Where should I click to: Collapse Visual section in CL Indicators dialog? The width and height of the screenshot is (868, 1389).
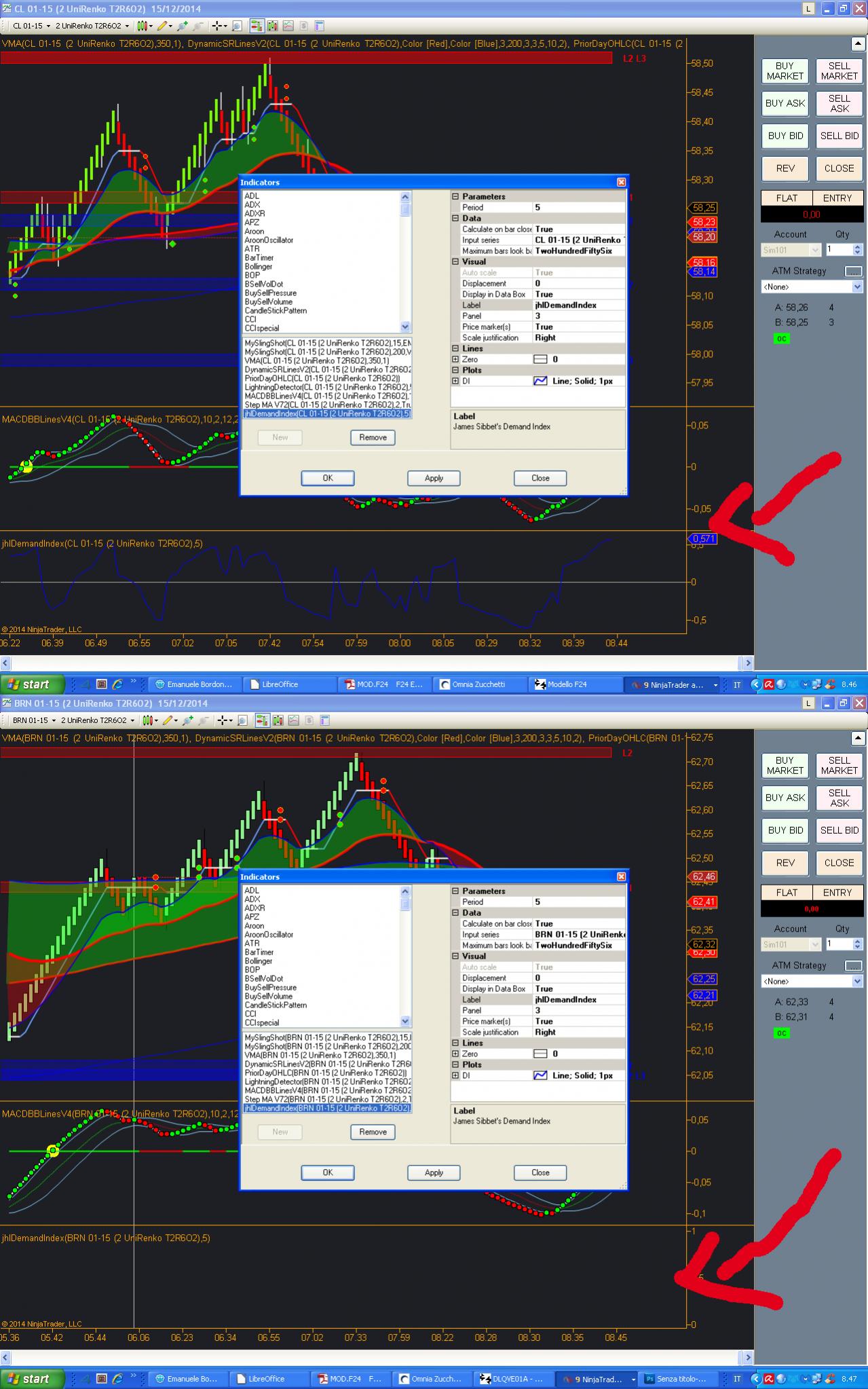[x=455, y=261]
